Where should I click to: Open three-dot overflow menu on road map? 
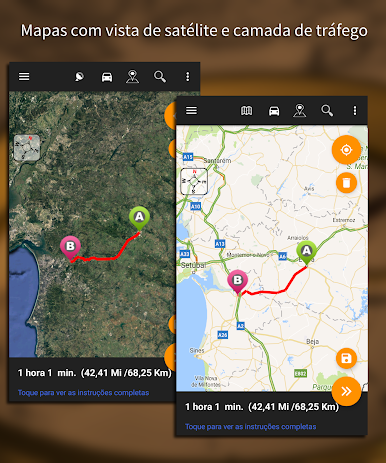355,110
